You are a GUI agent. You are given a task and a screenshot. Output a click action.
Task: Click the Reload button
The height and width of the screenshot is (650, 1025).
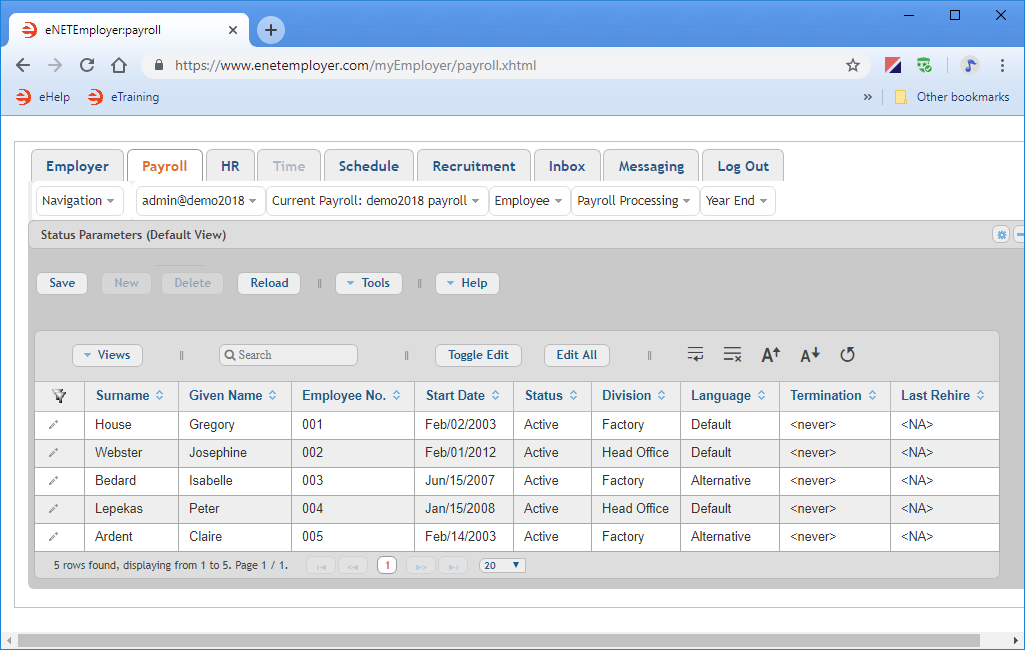pos(269,283)
